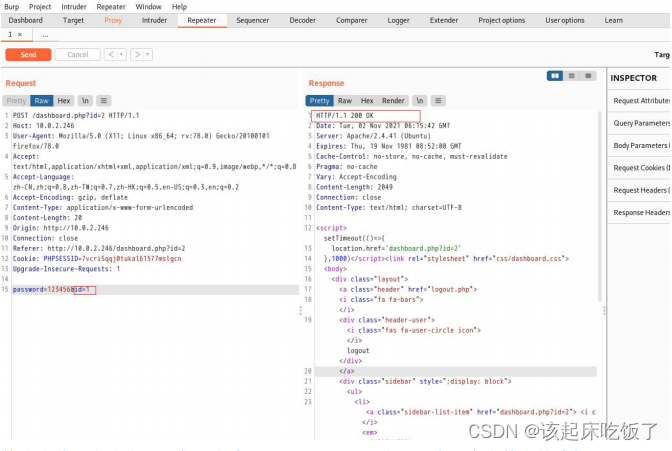
Task: Switch to the Comparer tab
Action: 351,20
